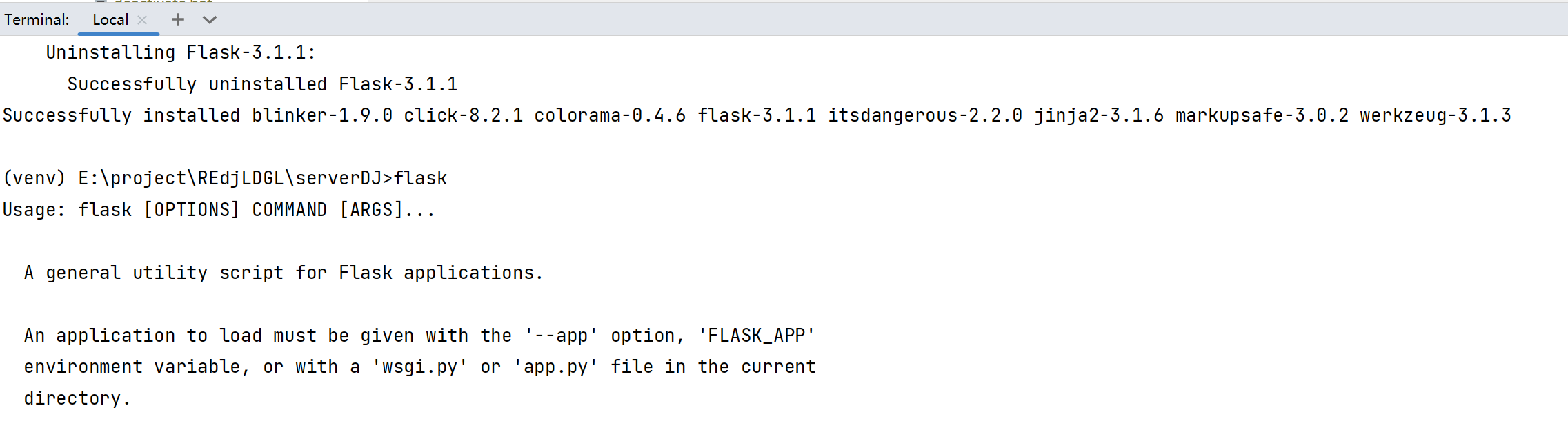Select the Local terminal tab
This screenshot has width=1568, height=437.
[x=110, y=19]
